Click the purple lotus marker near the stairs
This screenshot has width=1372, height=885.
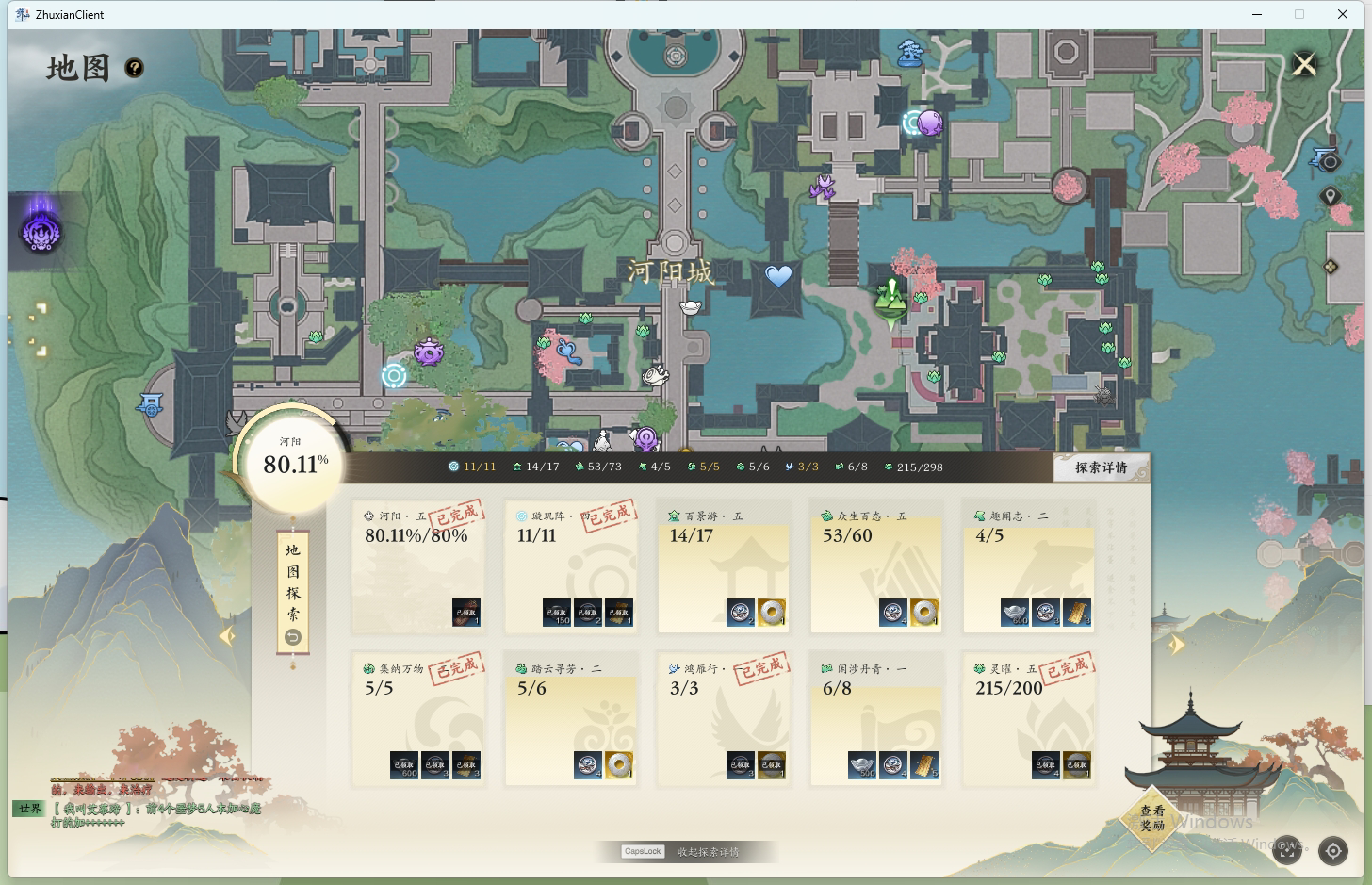tap(823, 187)
